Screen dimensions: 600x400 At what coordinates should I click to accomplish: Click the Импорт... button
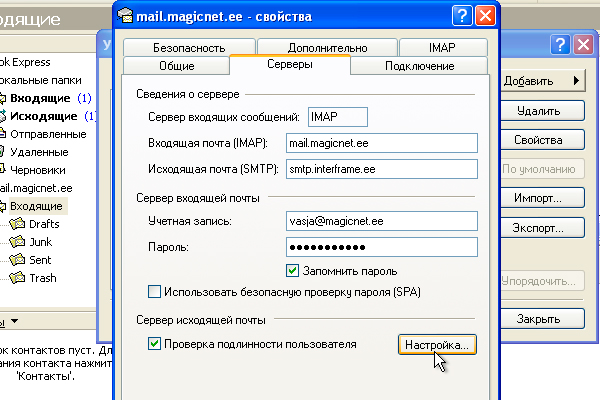pyautogui.click(x=543, y=198)
